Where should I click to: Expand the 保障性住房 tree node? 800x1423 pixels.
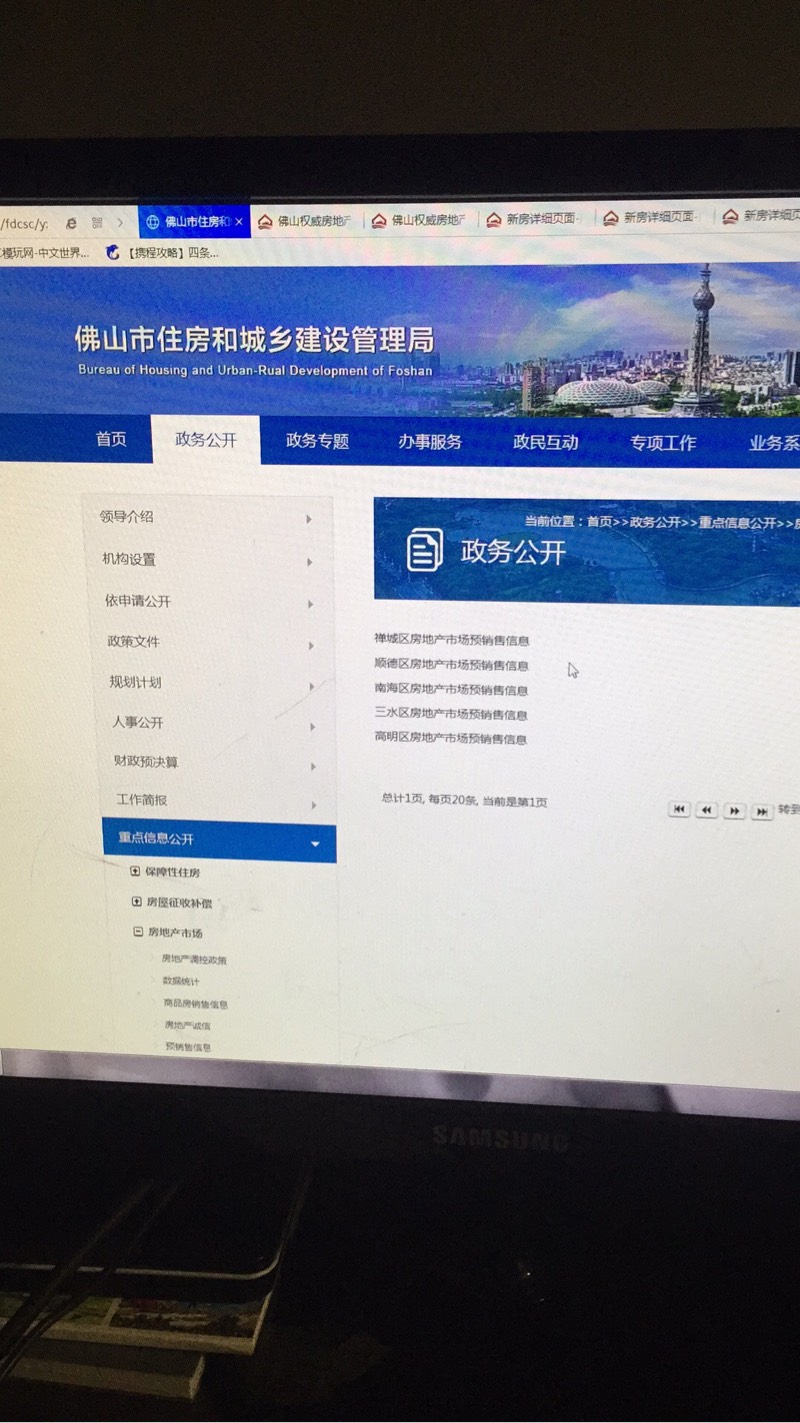point(136,871)
